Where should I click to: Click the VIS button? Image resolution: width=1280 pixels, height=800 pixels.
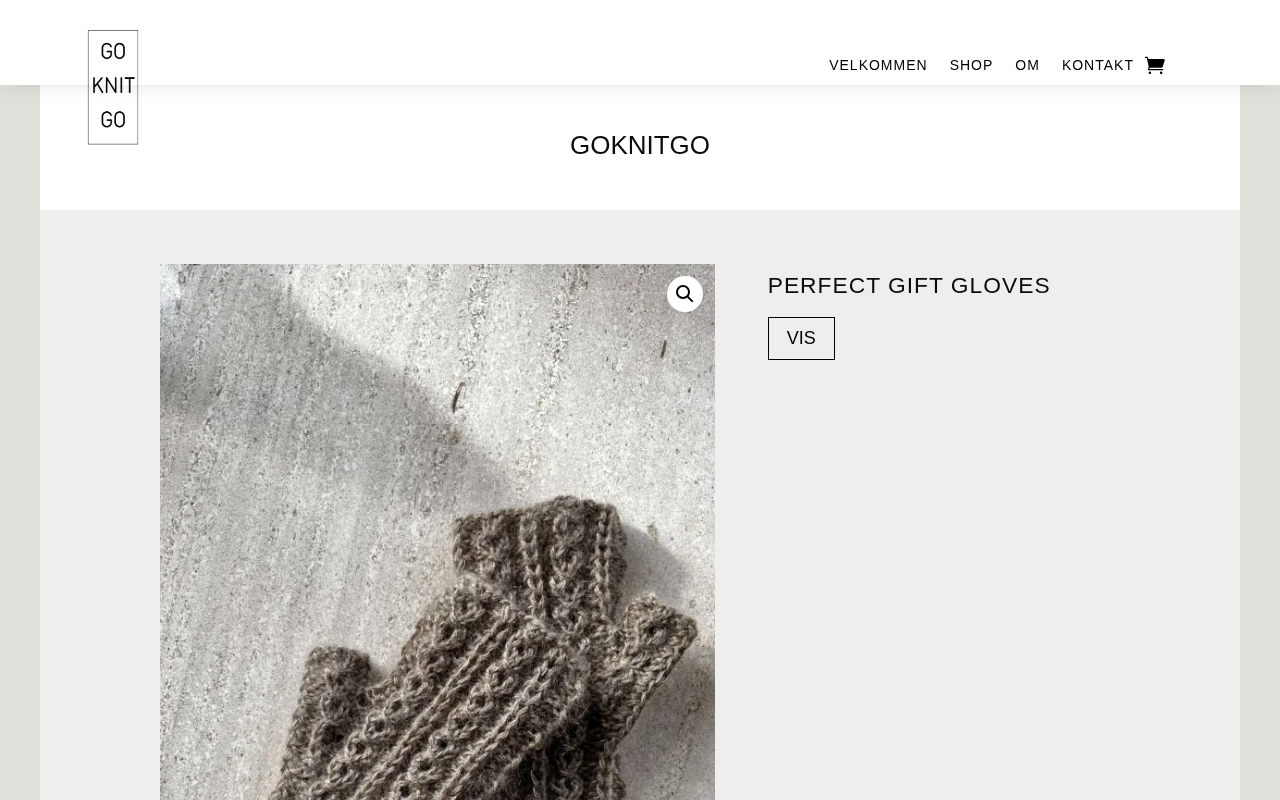pyautogui.click(x=801, y=338)
